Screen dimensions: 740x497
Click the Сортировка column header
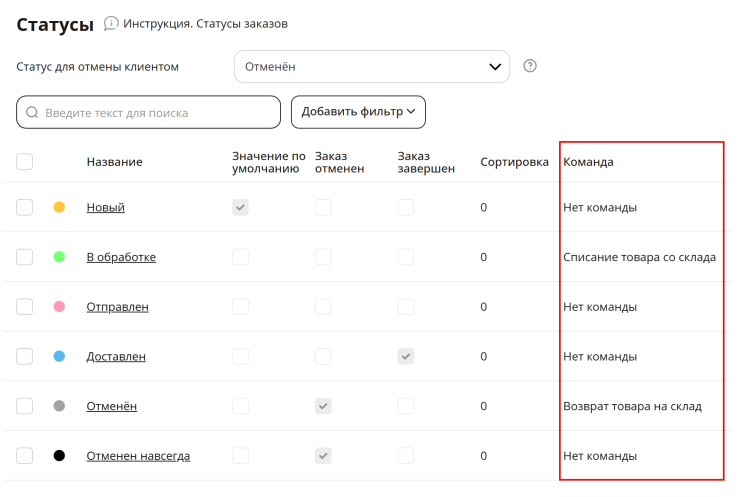pos(514,162)
